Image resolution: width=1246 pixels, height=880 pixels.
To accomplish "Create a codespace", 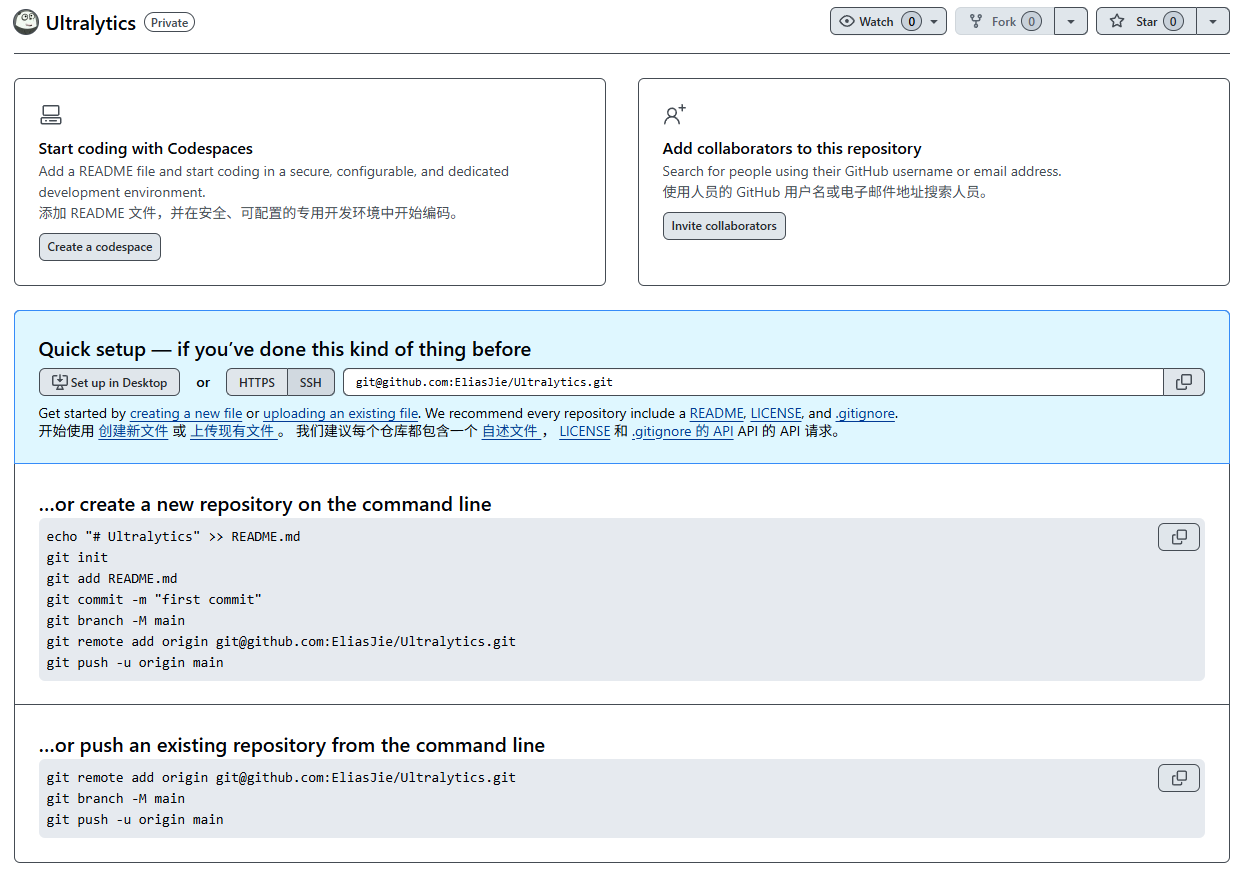I will point(100,247).
